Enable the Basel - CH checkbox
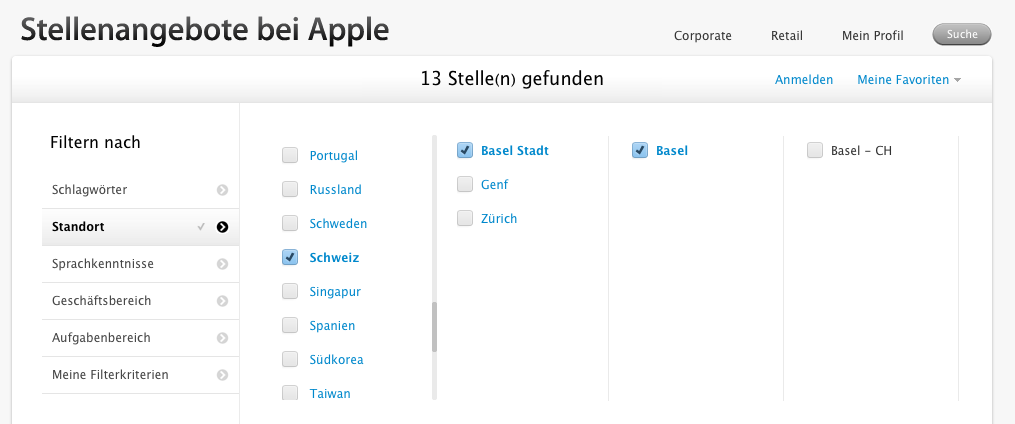Image resolution: width=1015 pixels, height=424 pixels. (x=815, y=150)
